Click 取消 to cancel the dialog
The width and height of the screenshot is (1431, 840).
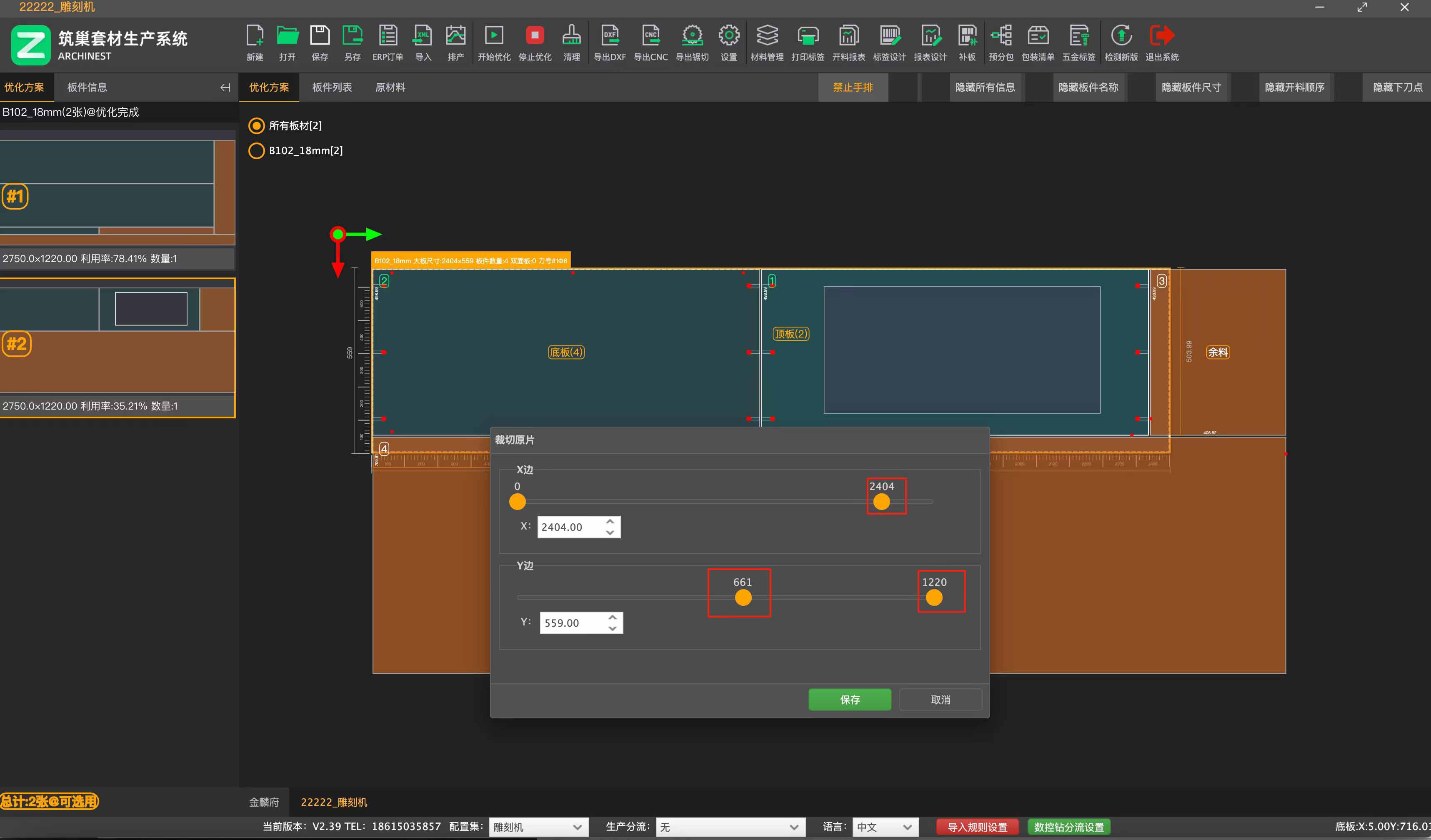click(x=941, y=700)
